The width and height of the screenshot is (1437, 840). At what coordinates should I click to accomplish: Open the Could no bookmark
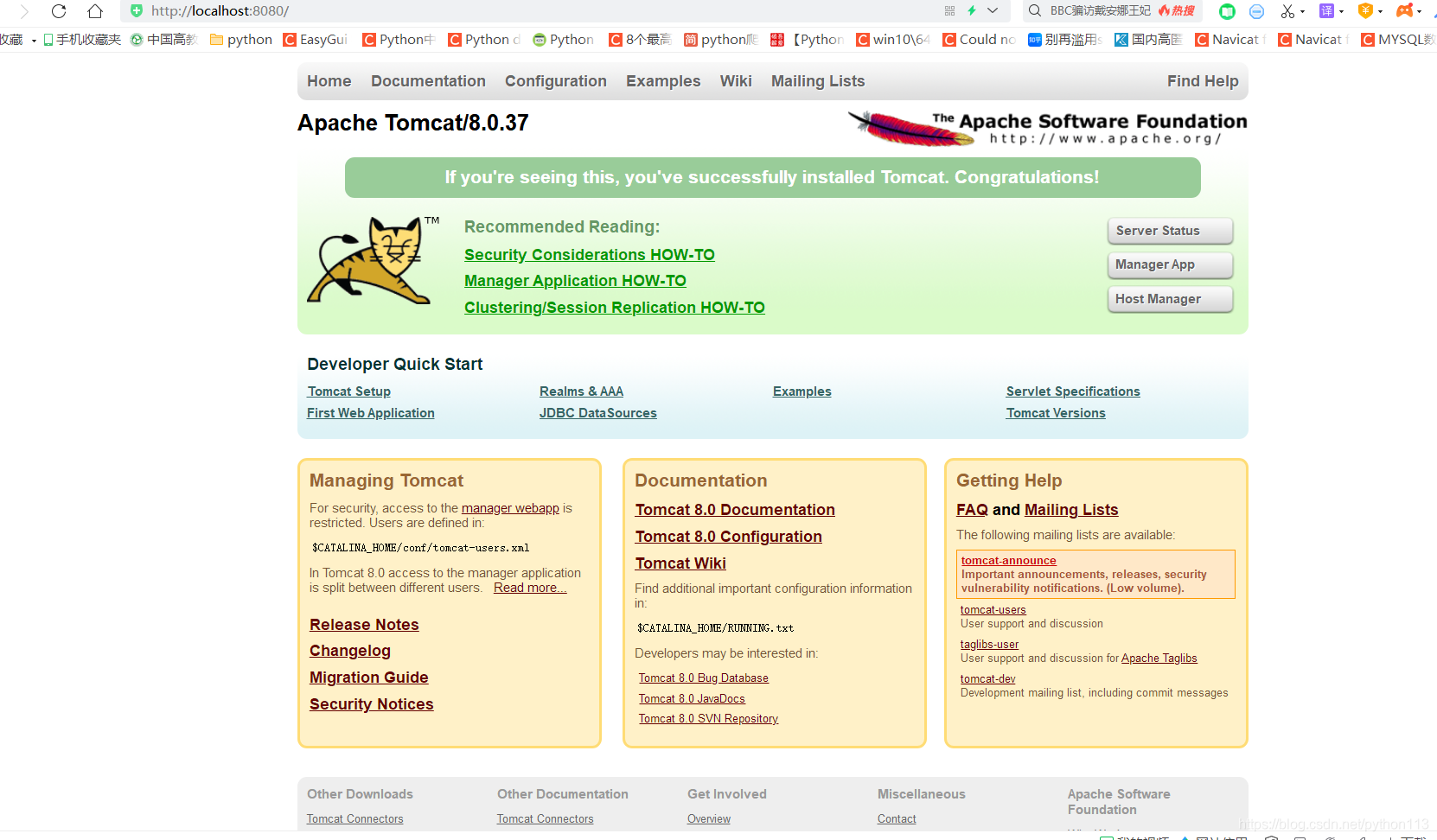tap(979, 40)
